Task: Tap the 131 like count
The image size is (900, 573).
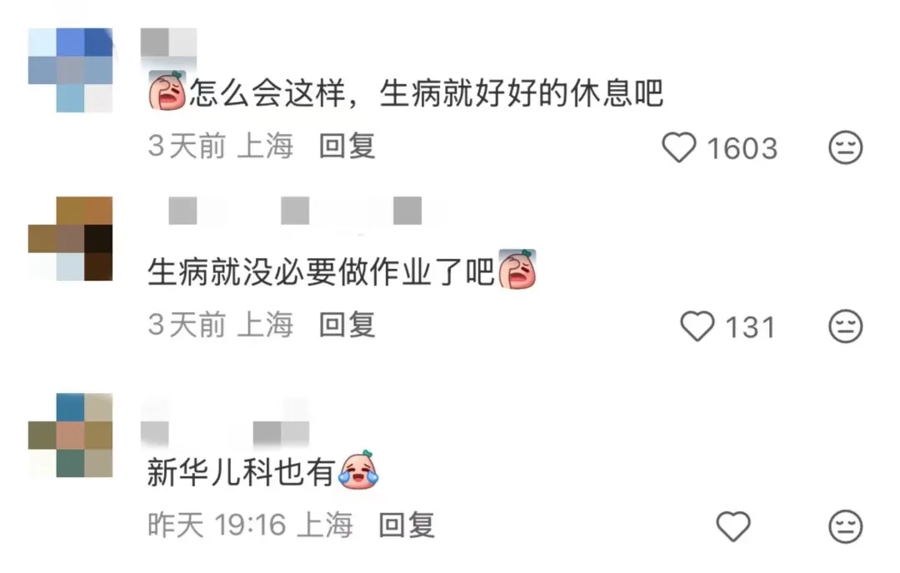Action: (751, 328)
